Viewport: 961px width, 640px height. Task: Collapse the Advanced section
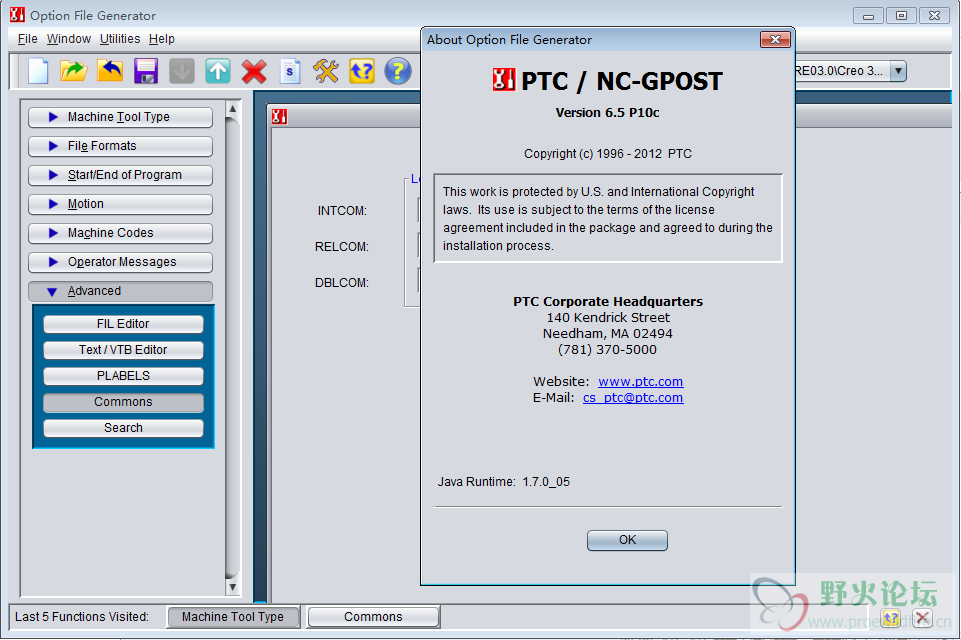[x=120, y=291]
